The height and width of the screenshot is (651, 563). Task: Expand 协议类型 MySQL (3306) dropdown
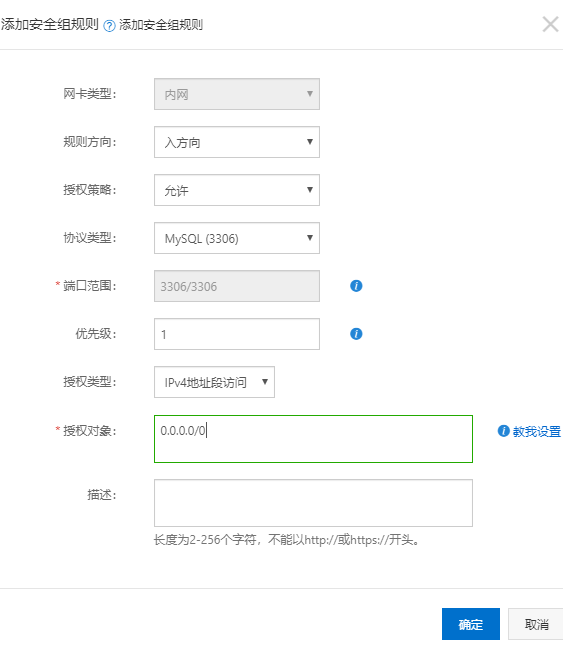[x=237, y=238]
